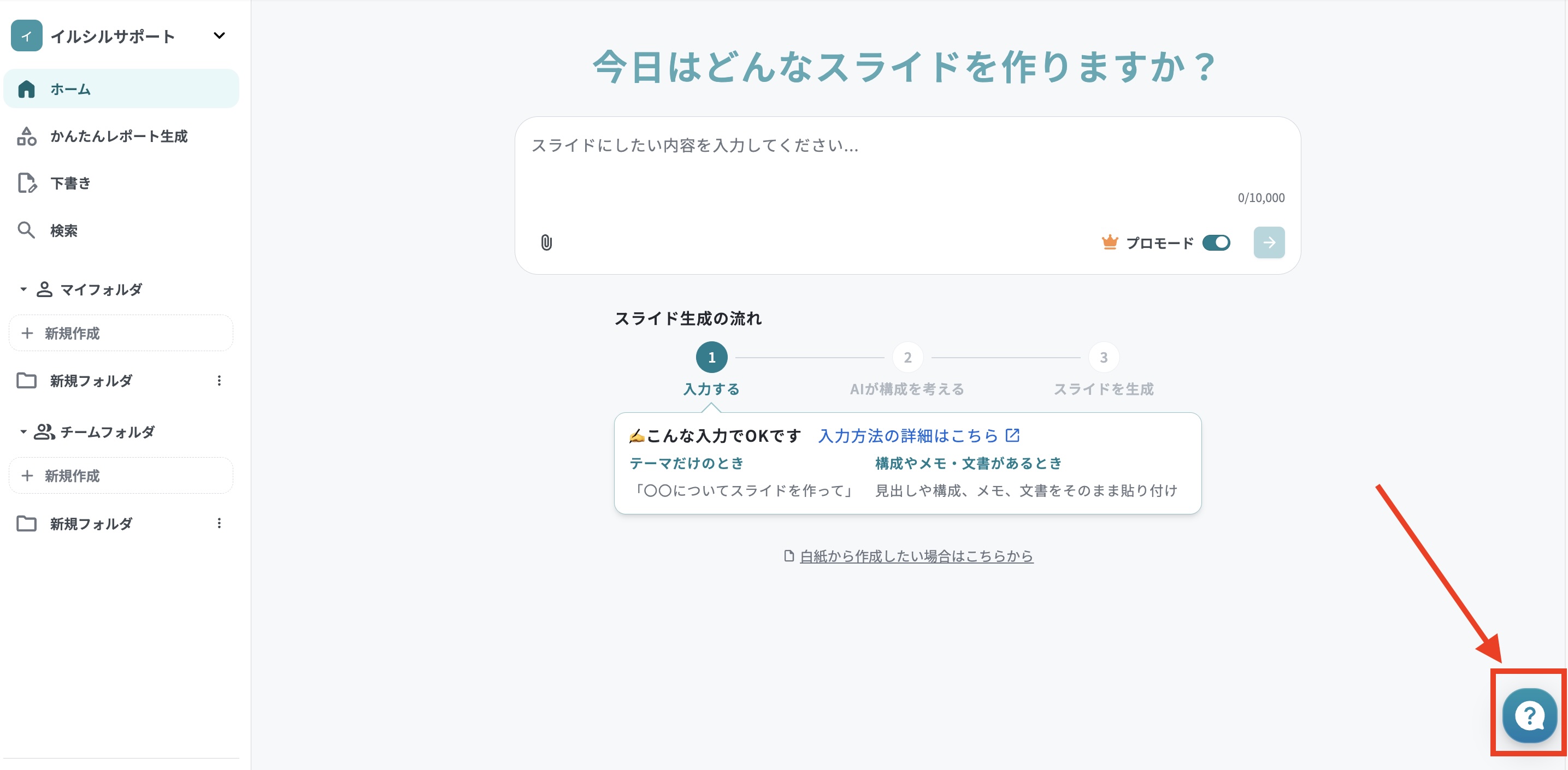1568x770 pixels.
Task: Click the イルシルサポート workspace avatar icon
Action: (26, 36)
